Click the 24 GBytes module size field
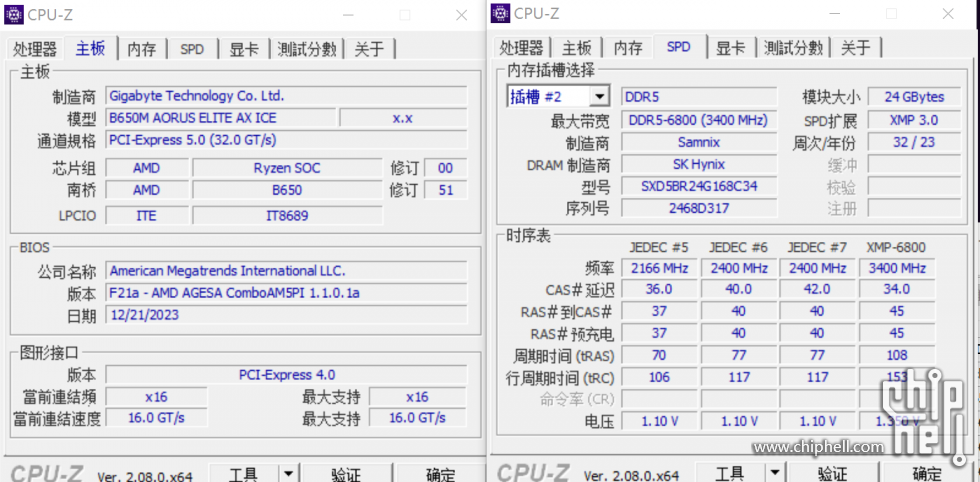This screenshot has width=980, height=482. [x=914, y=97]
